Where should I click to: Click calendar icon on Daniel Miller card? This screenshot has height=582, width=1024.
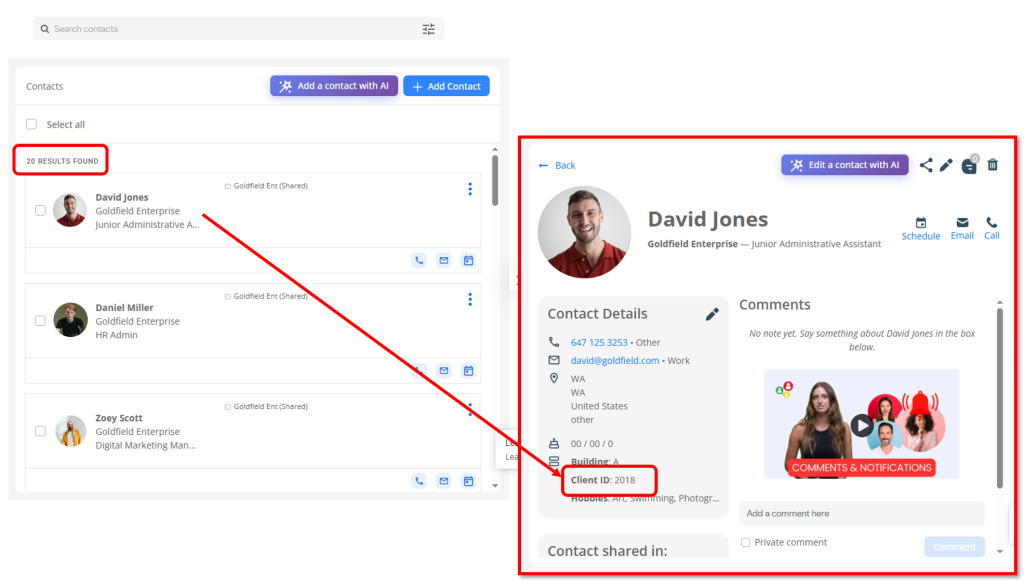[468, 371]
